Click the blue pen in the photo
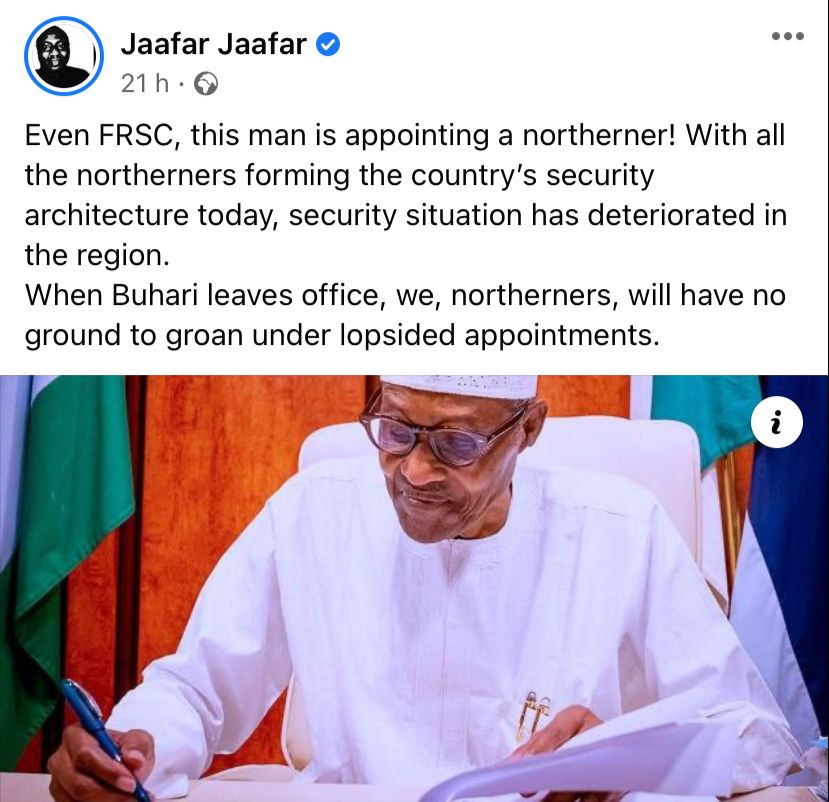This screenshot has width=829, height=802. click(x=105, y=739)
